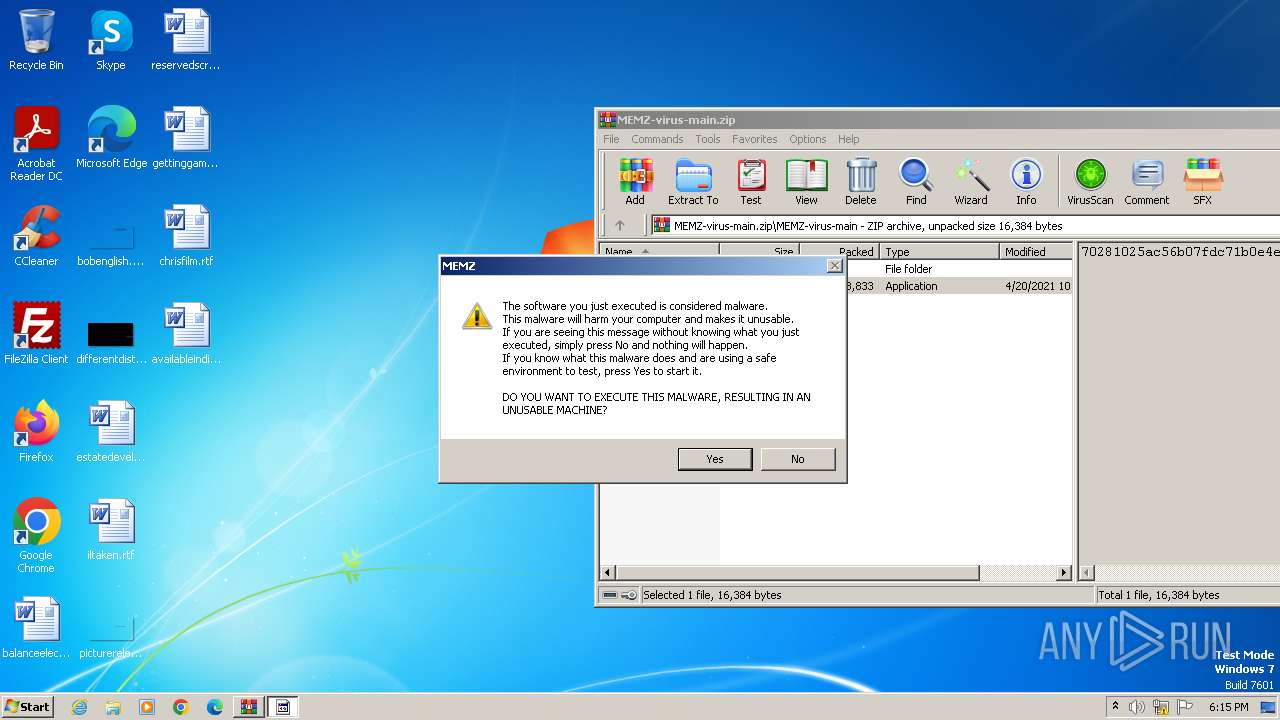
Task: Click the left arrow of the horizontal scrollbar
Action: (608, 573)
